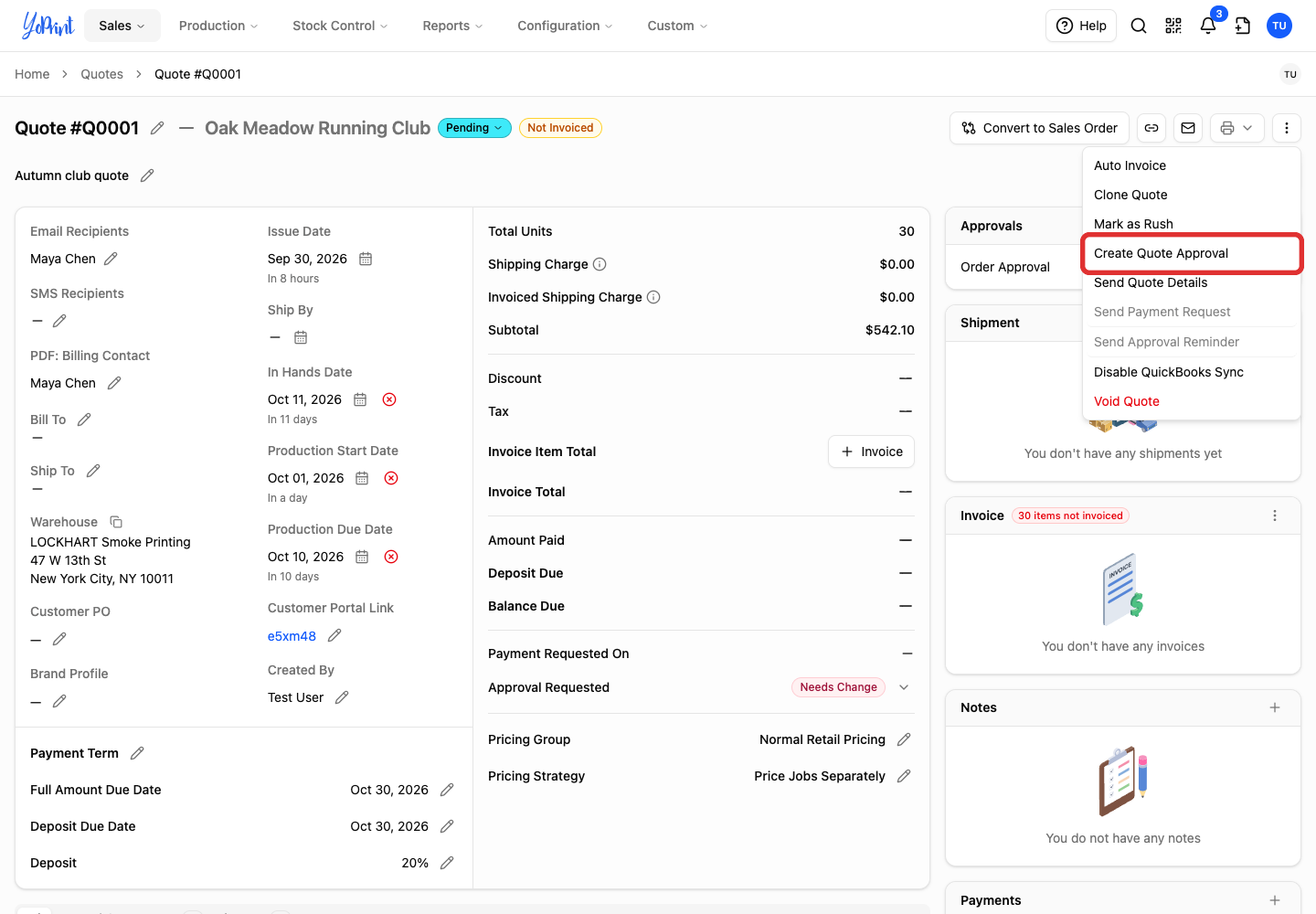Screen dimensions: 1316x914
Task: Clear the Production Start Date
Action: tap(391, 478)
